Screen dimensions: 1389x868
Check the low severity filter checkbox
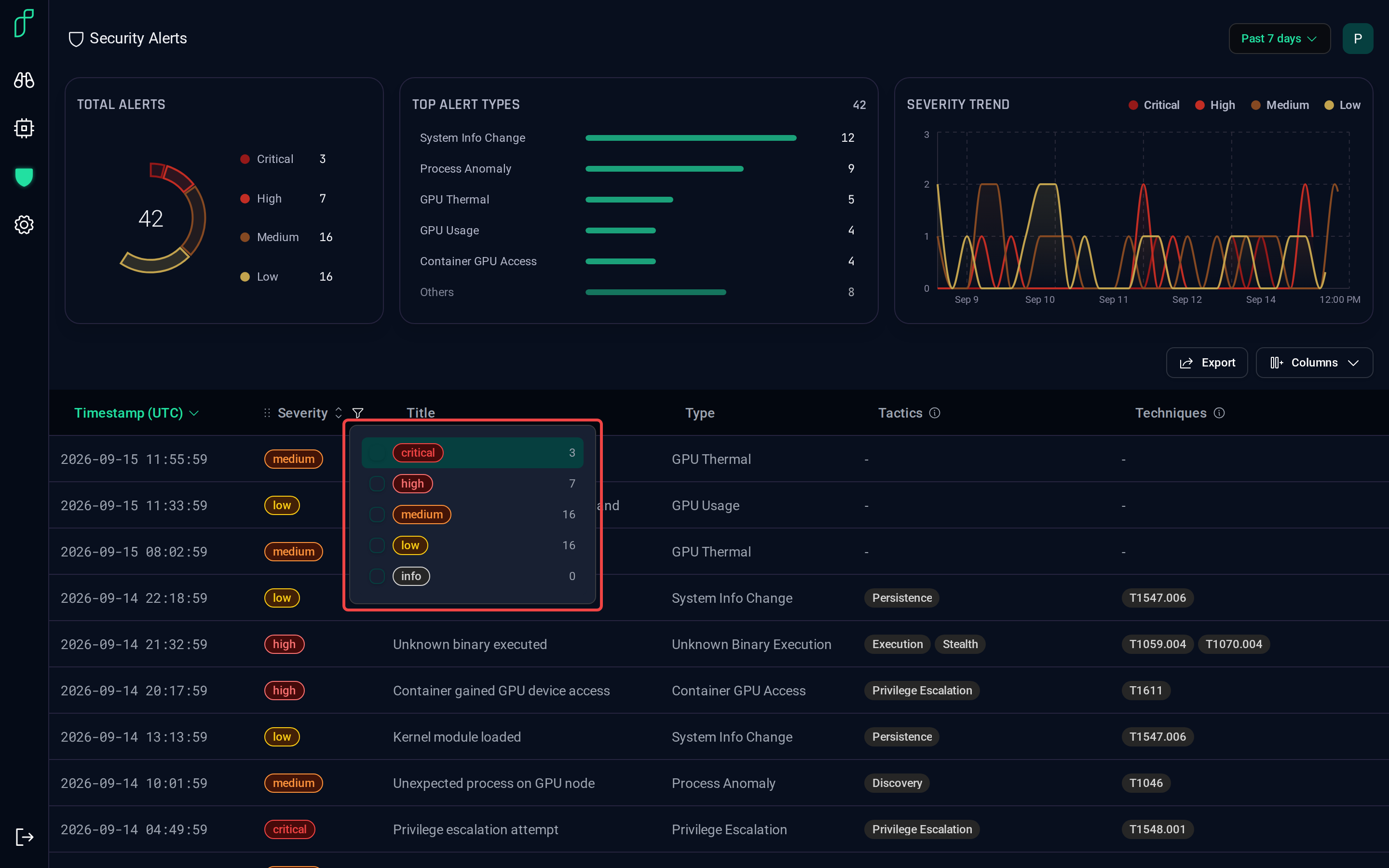[x=377, y=545]
